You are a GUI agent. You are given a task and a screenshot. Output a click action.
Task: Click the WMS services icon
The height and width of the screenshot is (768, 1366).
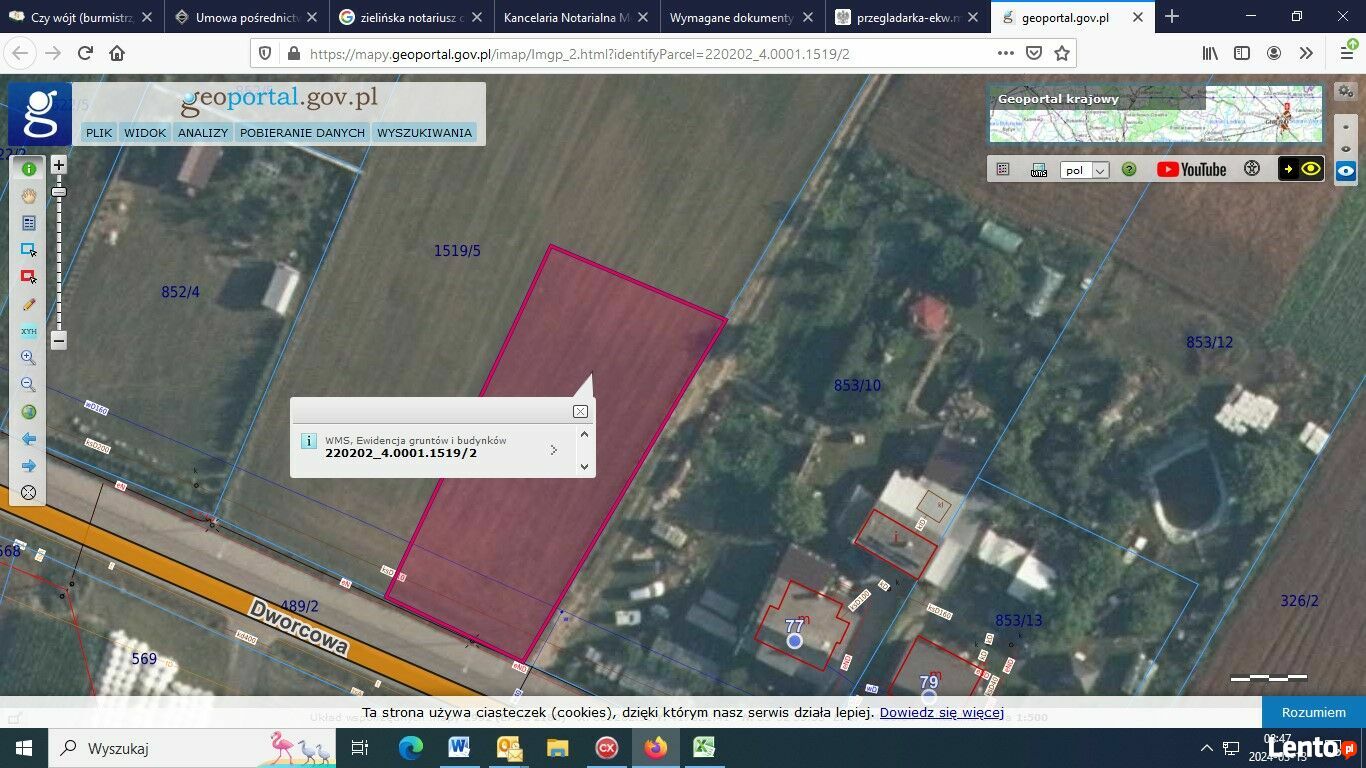pos(1039,169)
